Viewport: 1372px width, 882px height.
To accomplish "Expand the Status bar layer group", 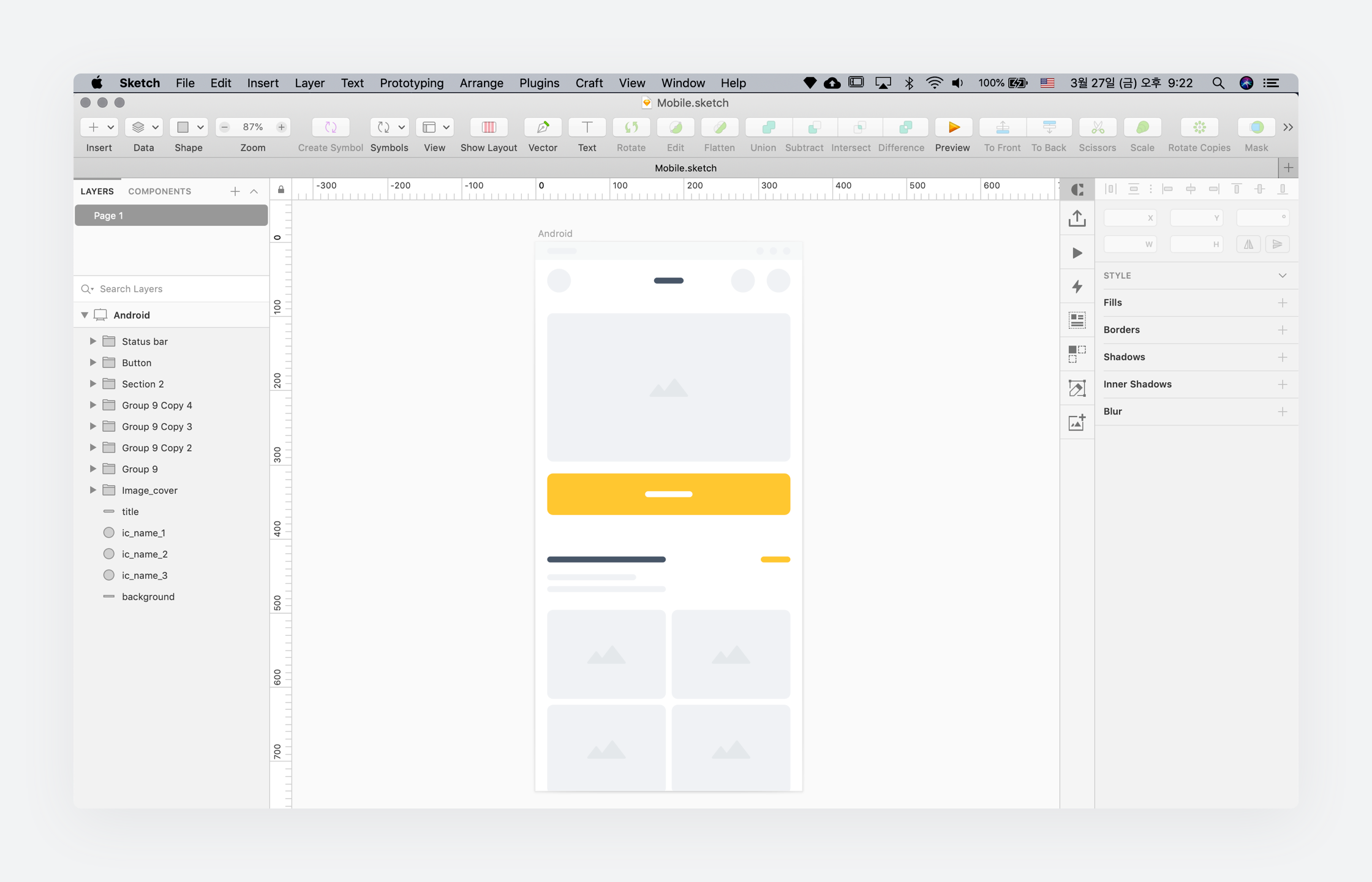I will click(x=92, y=341).
